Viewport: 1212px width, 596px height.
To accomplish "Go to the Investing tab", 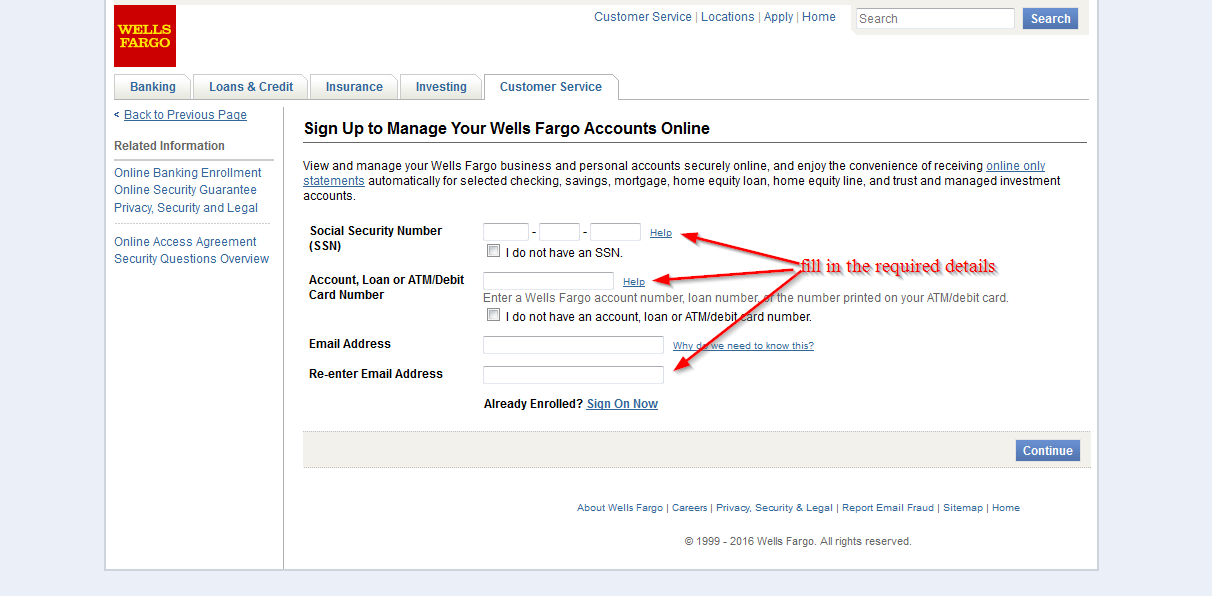I will [441, 87].
